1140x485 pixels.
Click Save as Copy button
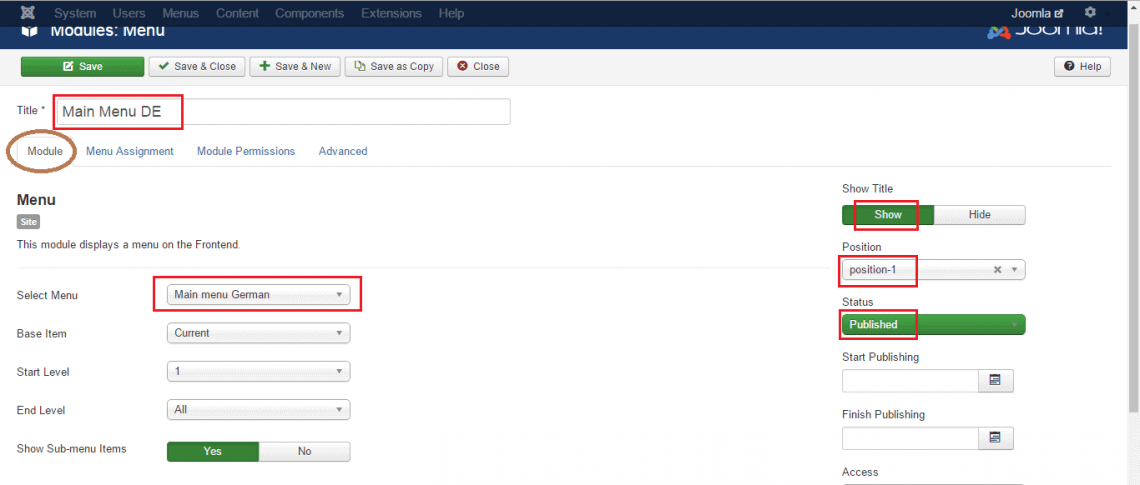[x=394, y=66]
